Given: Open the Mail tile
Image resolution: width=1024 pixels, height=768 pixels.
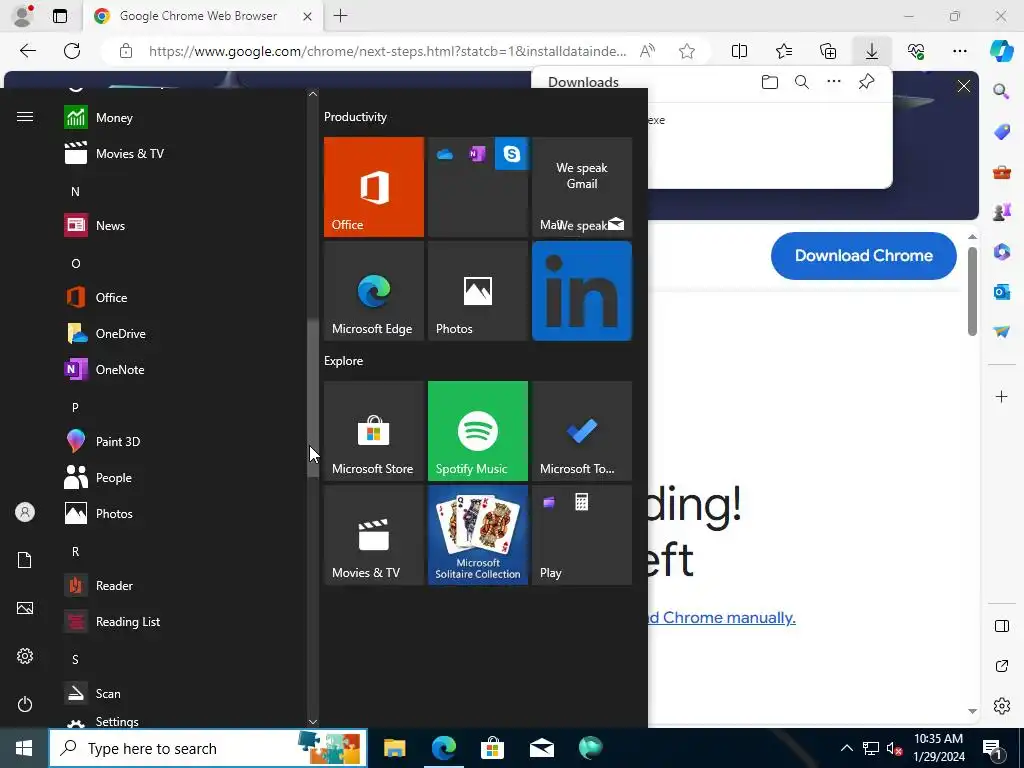Looking at the screenshot, I should click(582, 187).
